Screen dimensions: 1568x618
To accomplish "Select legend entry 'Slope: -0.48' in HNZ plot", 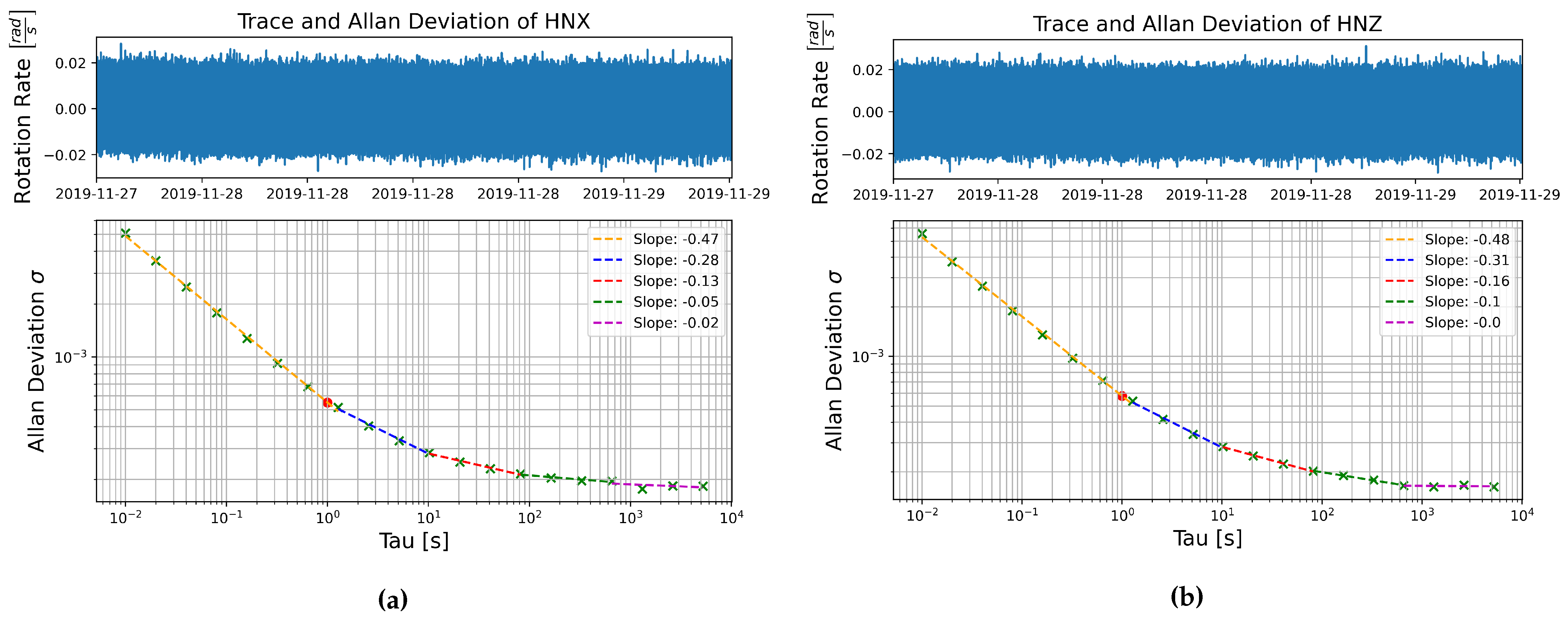I will (x=1448, y=239).
